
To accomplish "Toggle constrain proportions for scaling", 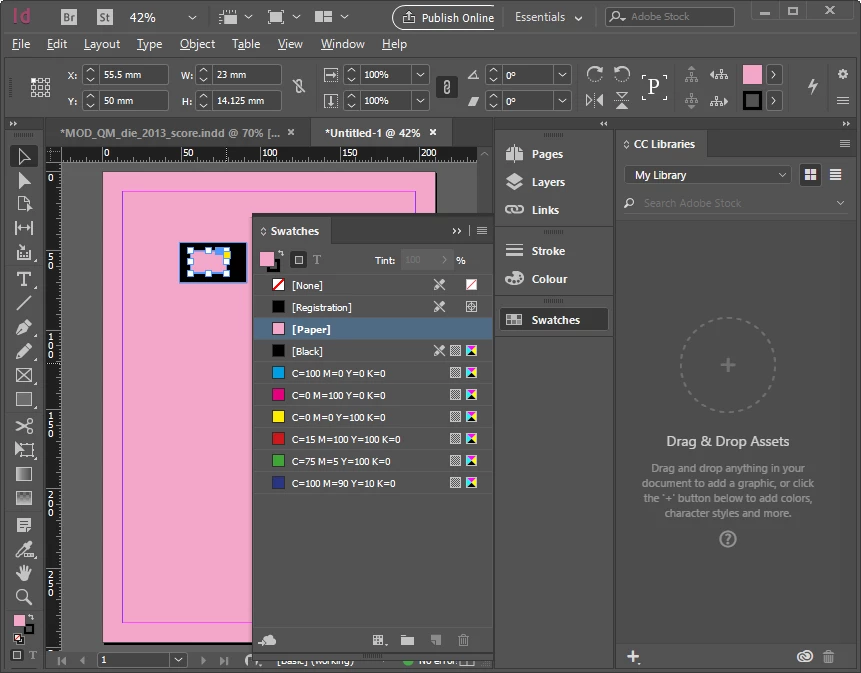I will pos(446,87).
